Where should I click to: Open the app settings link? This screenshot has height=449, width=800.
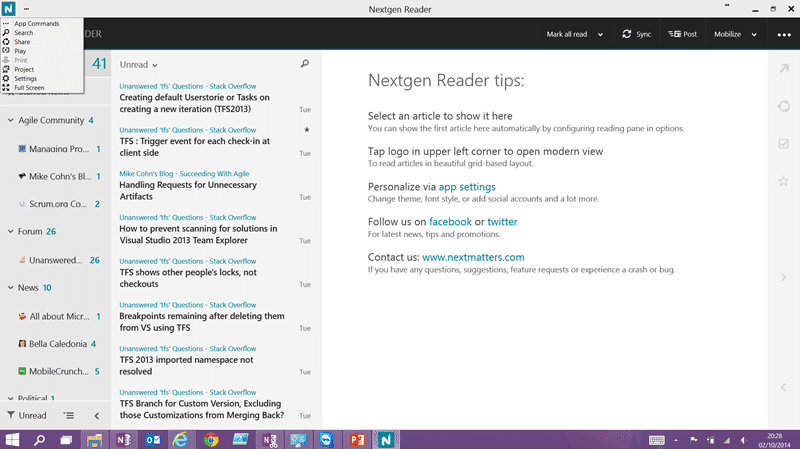467,187
